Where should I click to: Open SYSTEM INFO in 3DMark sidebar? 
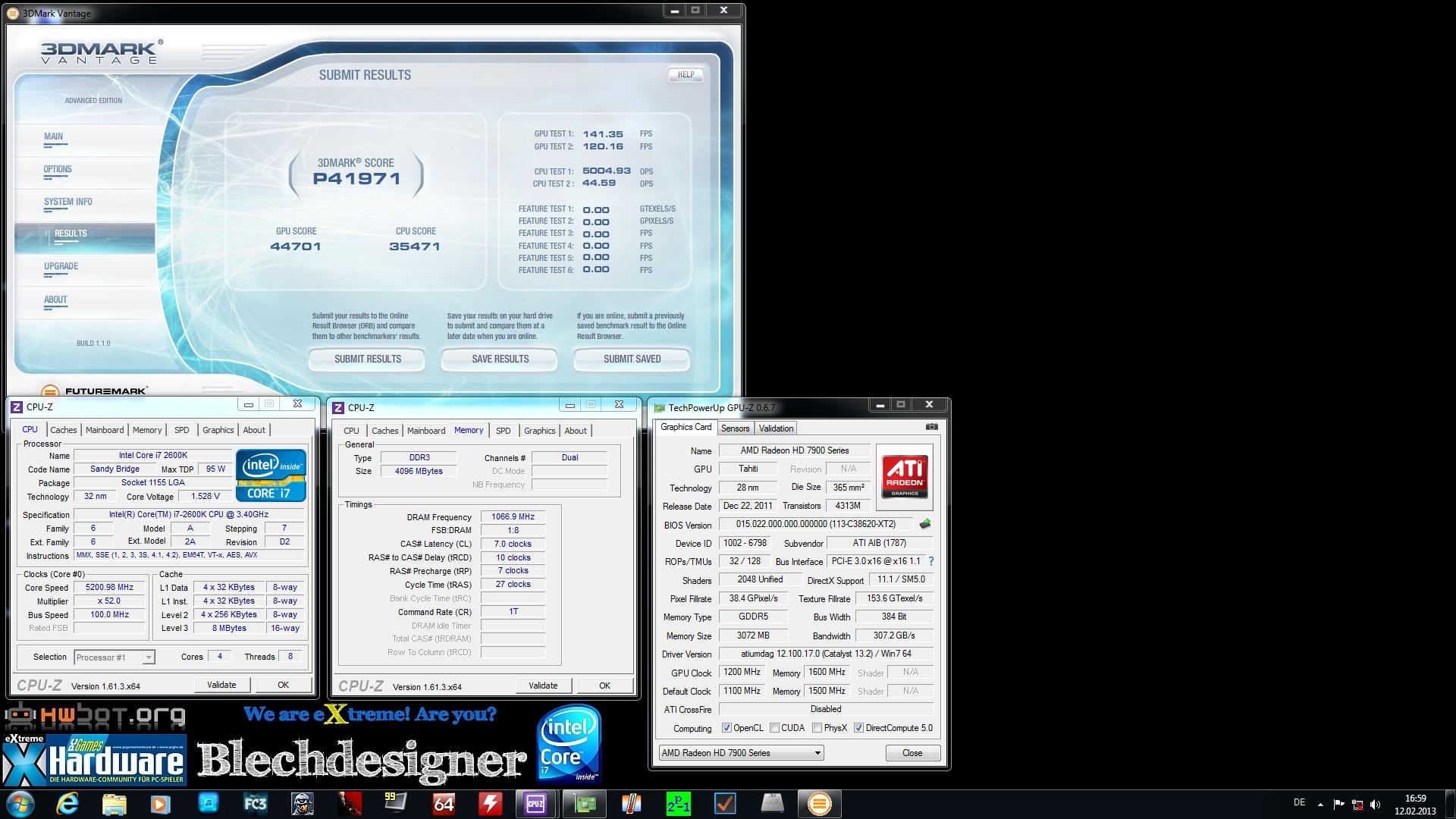point(68,202)
